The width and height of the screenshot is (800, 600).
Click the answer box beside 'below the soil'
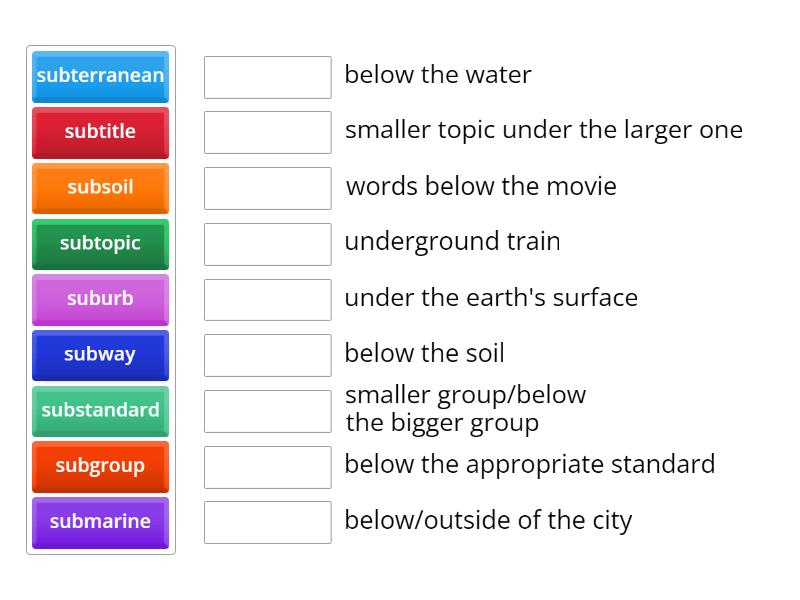pyautogui.click(x=267, y=355)
